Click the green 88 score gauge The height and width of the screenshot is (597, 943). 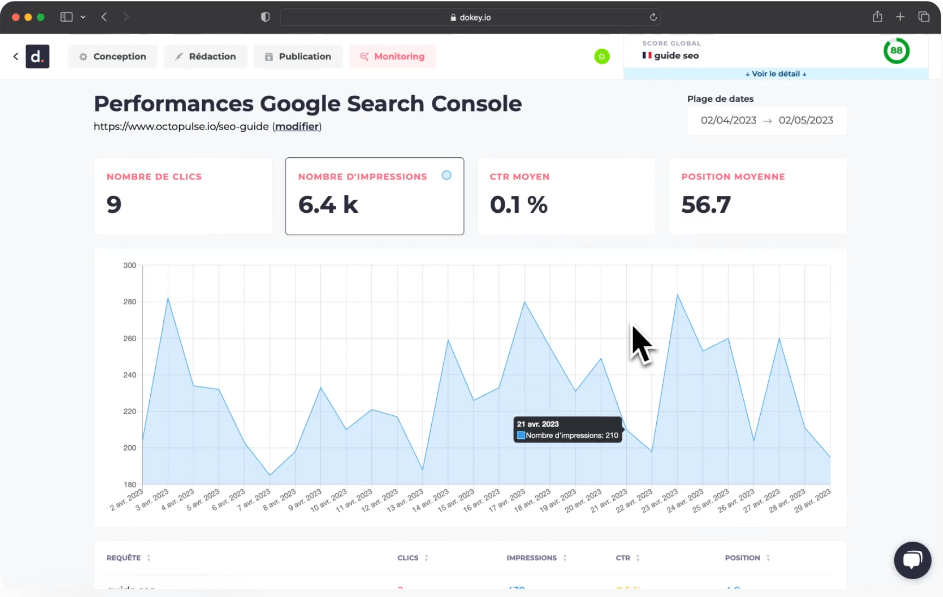[x=896, y=49]
